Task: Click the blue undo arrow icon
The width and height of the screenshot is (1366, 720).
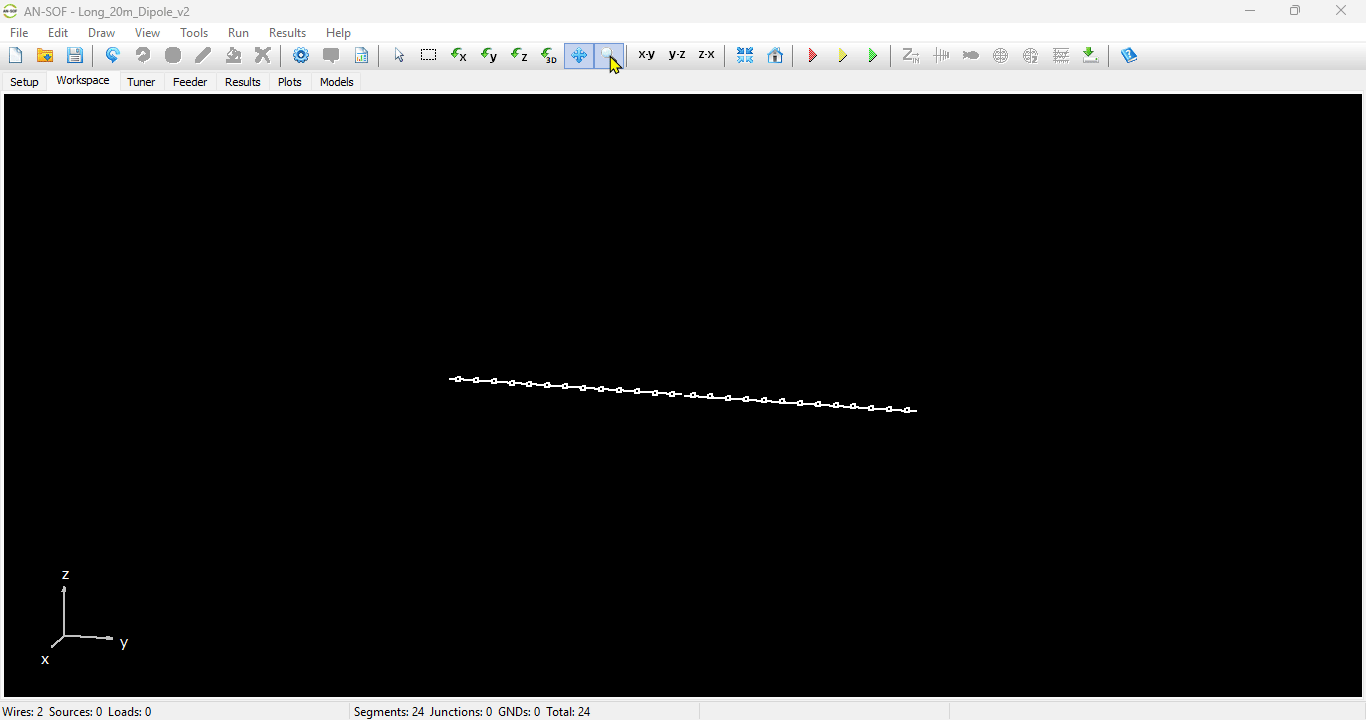Action: coord(113,56)
